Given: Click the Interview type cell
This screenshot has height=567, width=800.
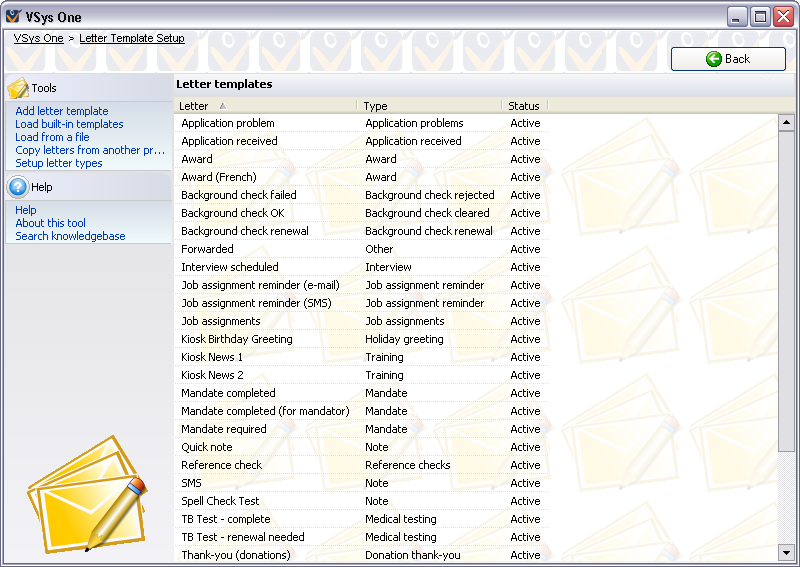Looking at the screenshot, I should (x=388, y=267).
